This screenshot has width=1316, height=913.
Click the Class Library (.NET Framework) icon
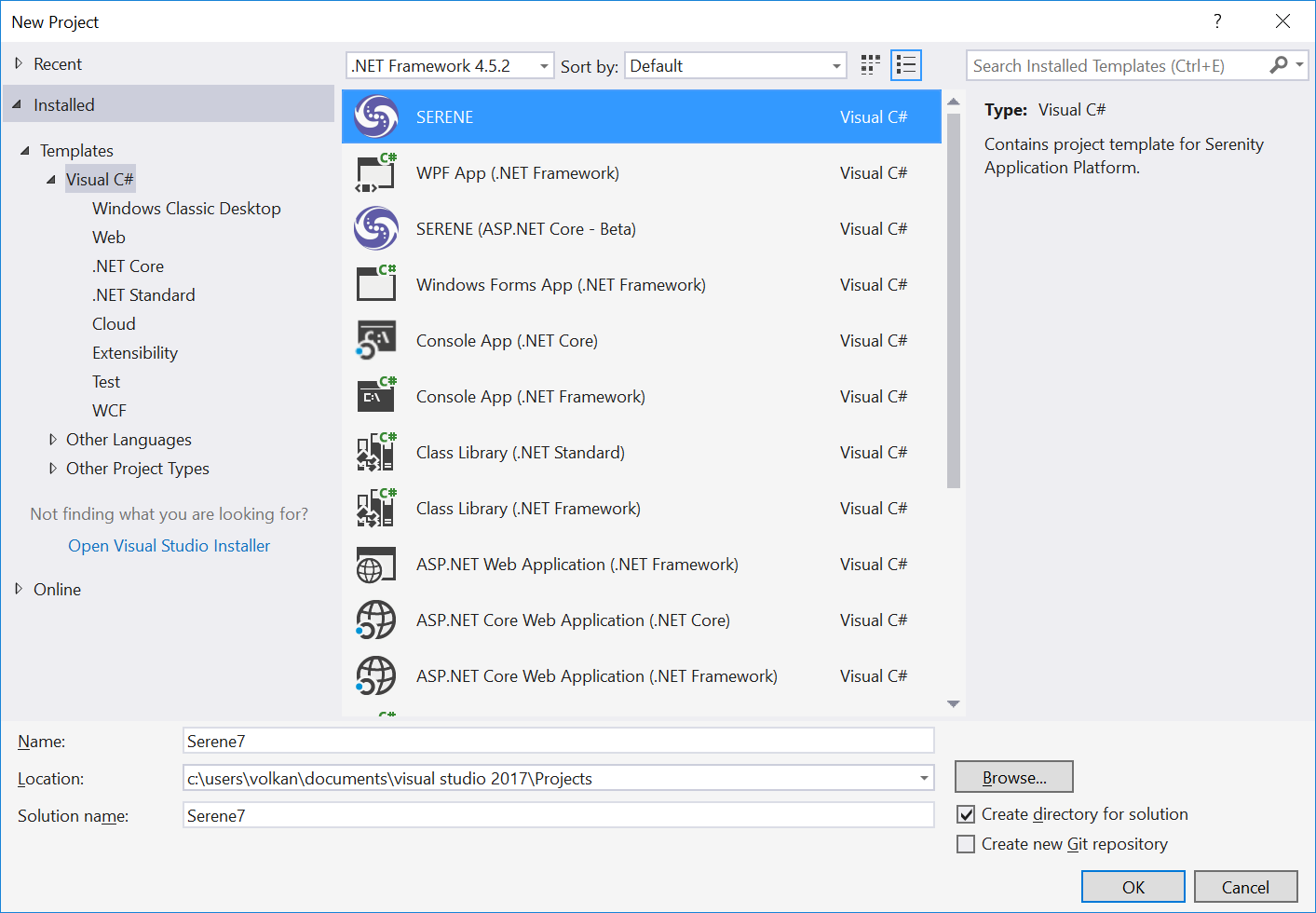(x=376, y=509)
